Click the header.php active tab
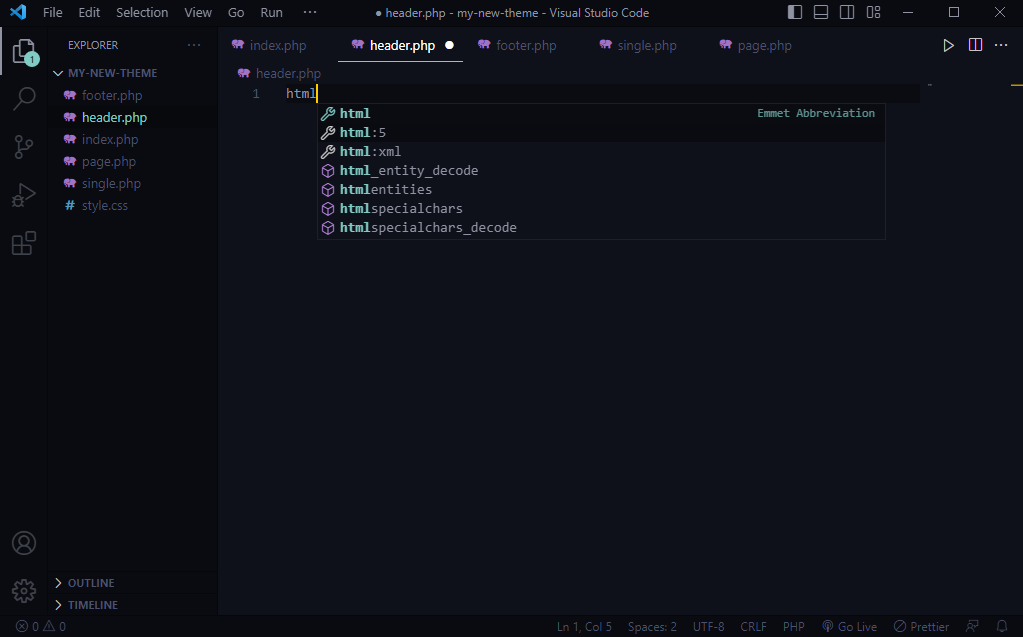Screen dimensions: 1023x637 402,45
